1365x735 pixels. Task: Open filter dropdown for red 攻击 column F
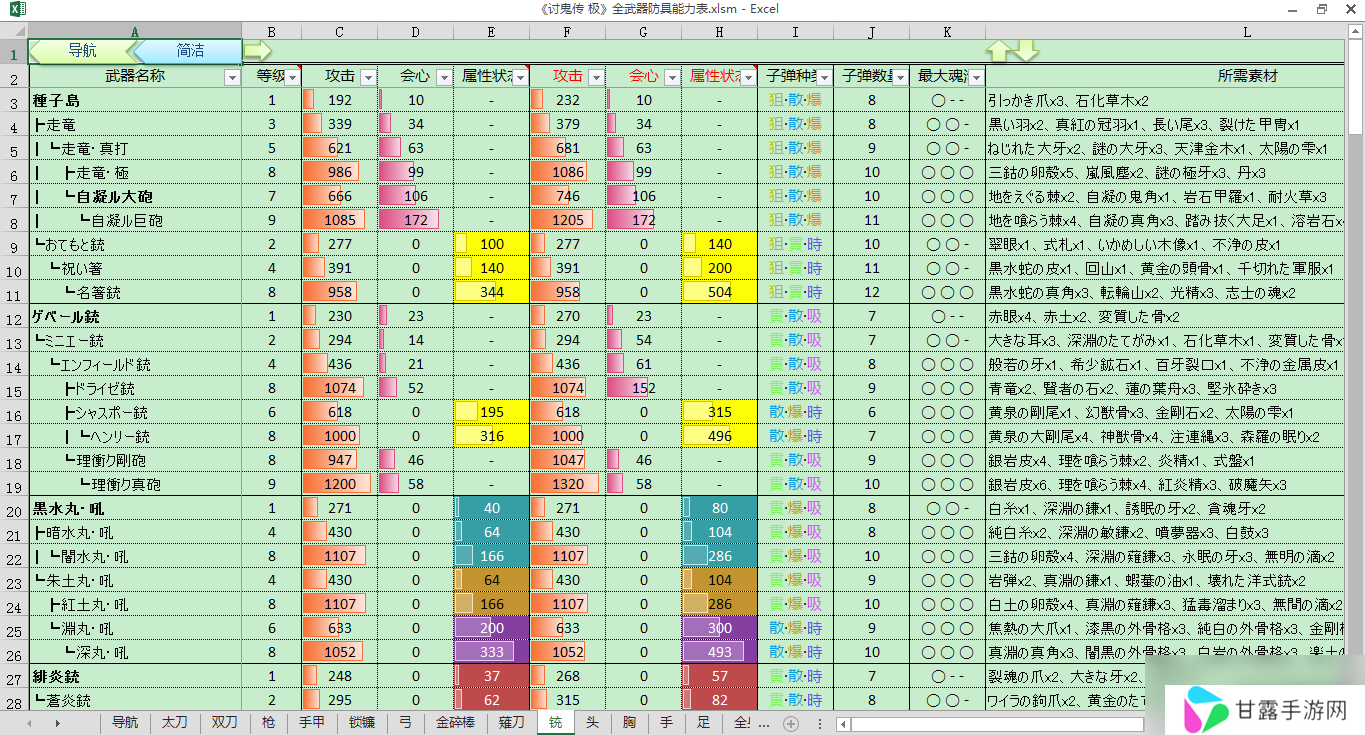coord(596,77)
